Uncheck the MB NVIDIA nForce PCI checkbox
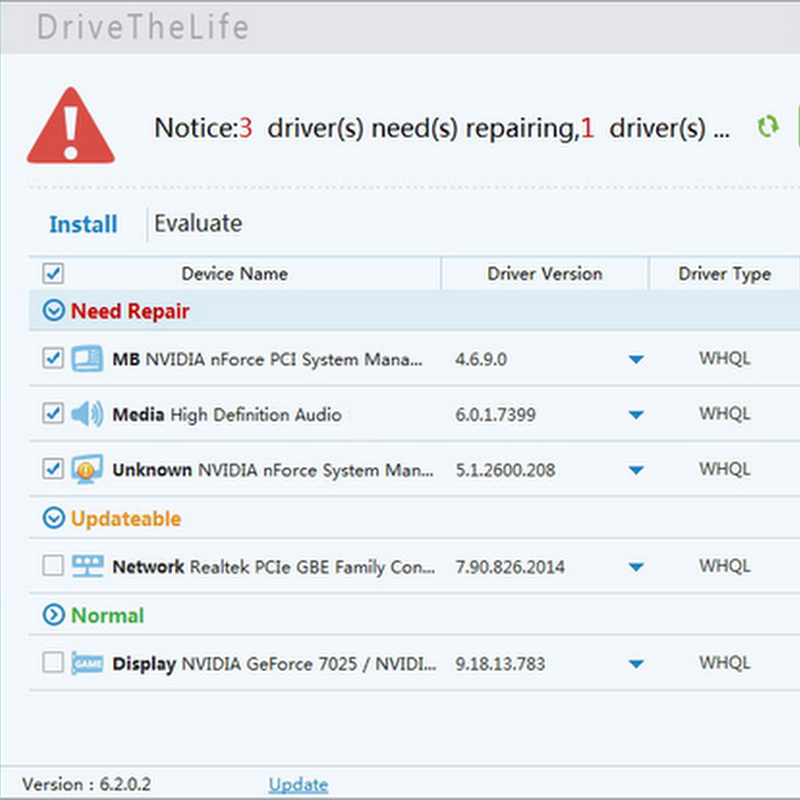Image resolution: width=800 pixels, height=800 pixels. tap(53, 358)
